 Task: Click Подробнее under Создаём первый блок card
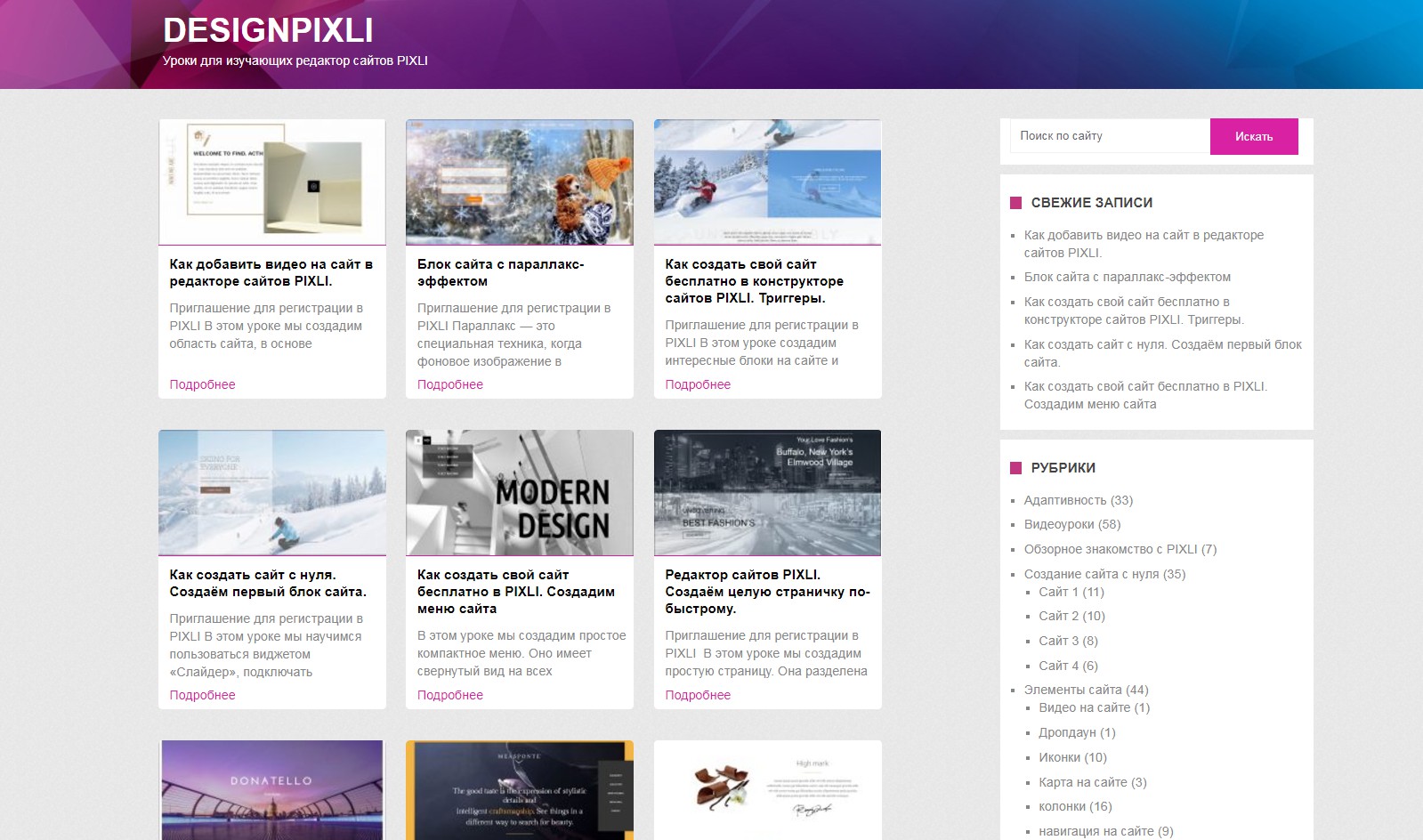203,695
